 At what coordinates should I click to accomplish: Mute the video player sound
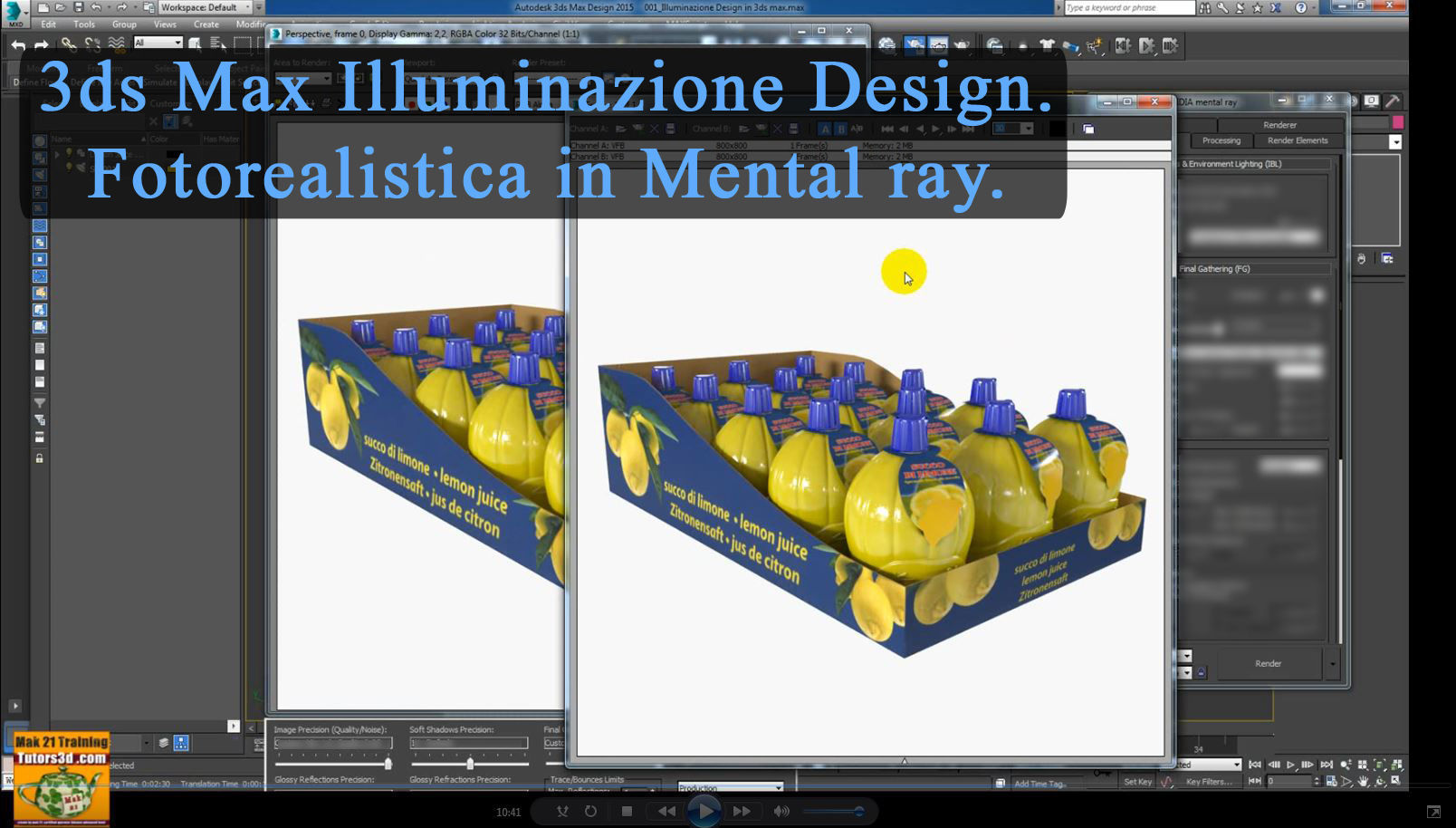coord(781,811)
